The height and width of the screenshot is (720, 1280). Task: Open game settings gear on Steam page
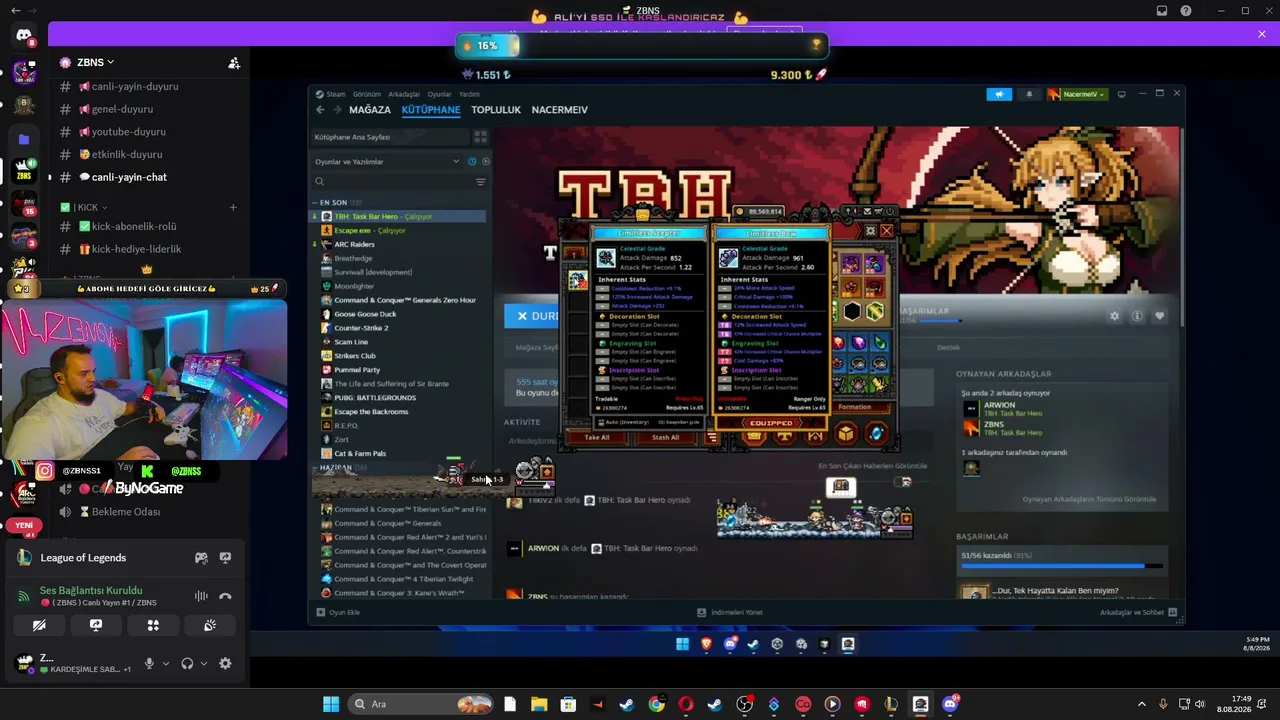[1115, 316]
